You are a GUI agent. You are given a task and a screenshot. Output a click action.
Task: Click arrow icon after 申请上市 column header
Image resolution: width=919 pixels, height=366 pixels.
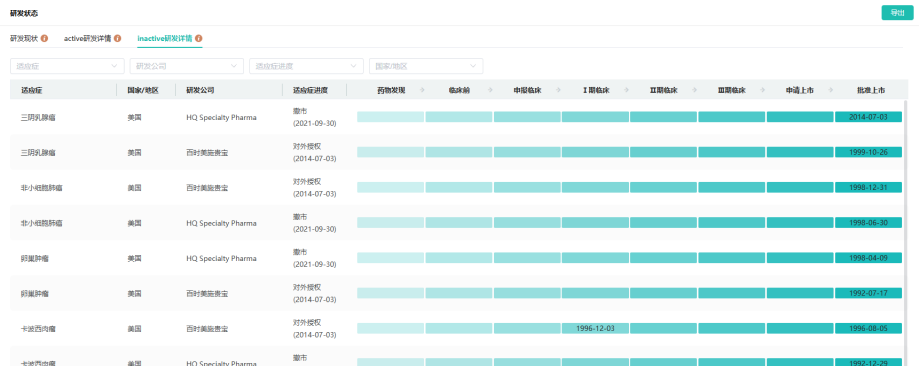pos(830,90)
